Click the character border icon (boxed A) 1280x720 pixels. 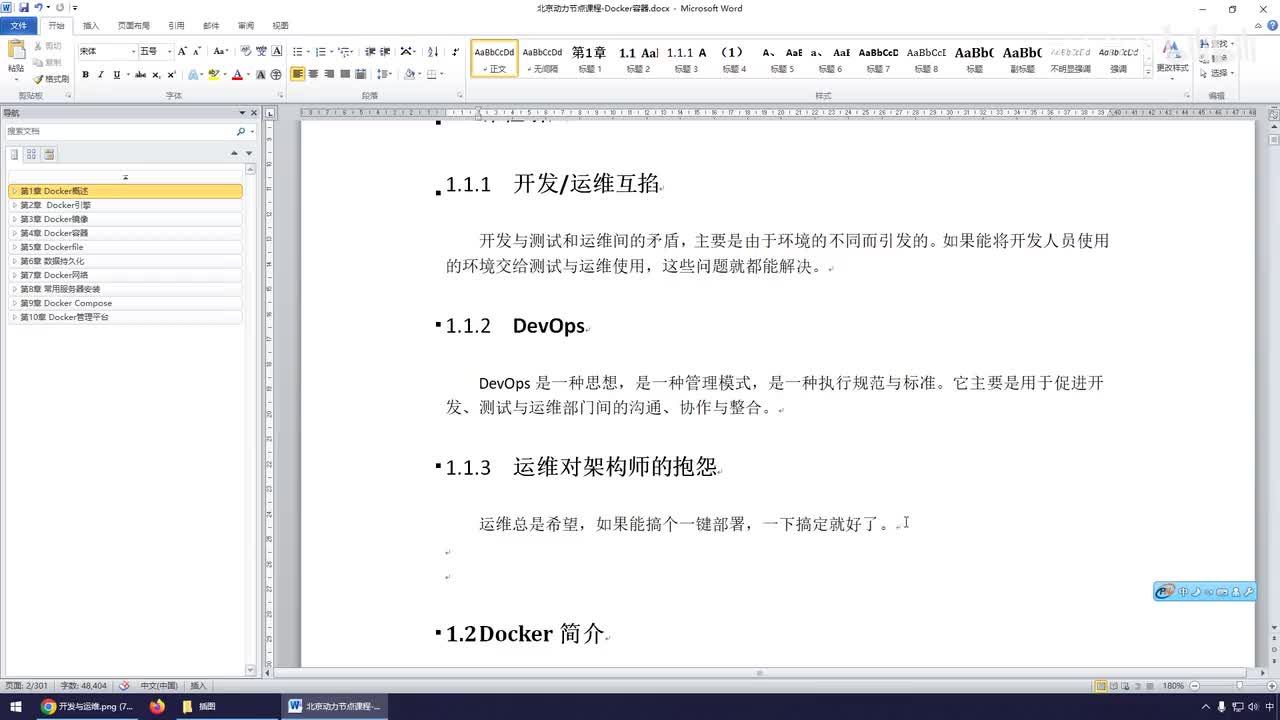[277, 51]
